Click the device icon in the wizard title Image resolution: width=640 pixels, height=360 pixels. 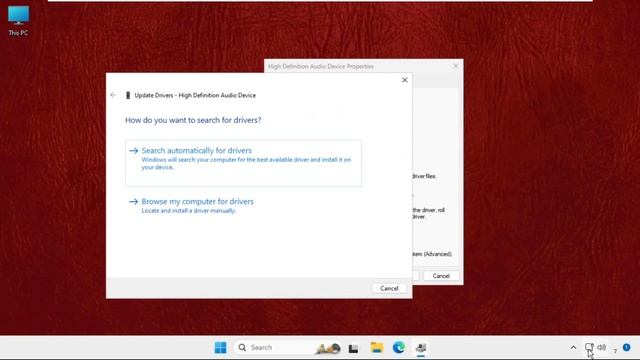coord(128,95)
